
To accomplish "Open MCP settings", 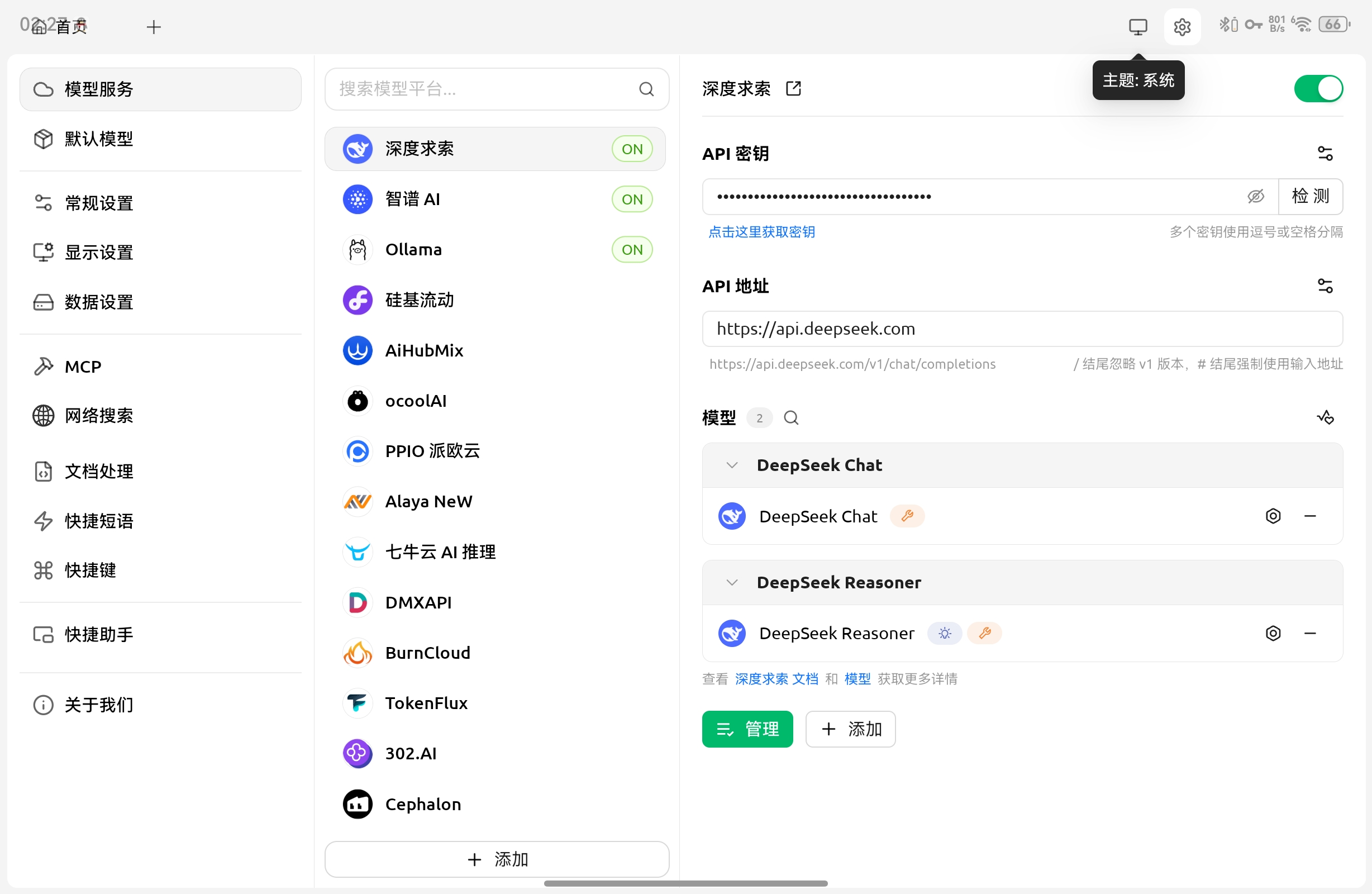I will click(160, 366).
